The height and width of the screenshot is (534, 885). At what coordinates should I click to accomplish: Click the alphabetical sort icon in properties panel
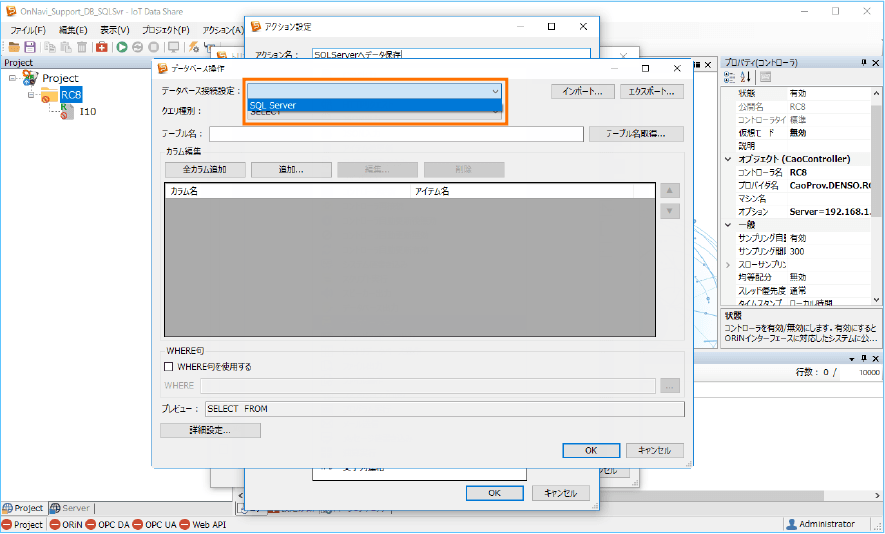(x=745, y=77)
